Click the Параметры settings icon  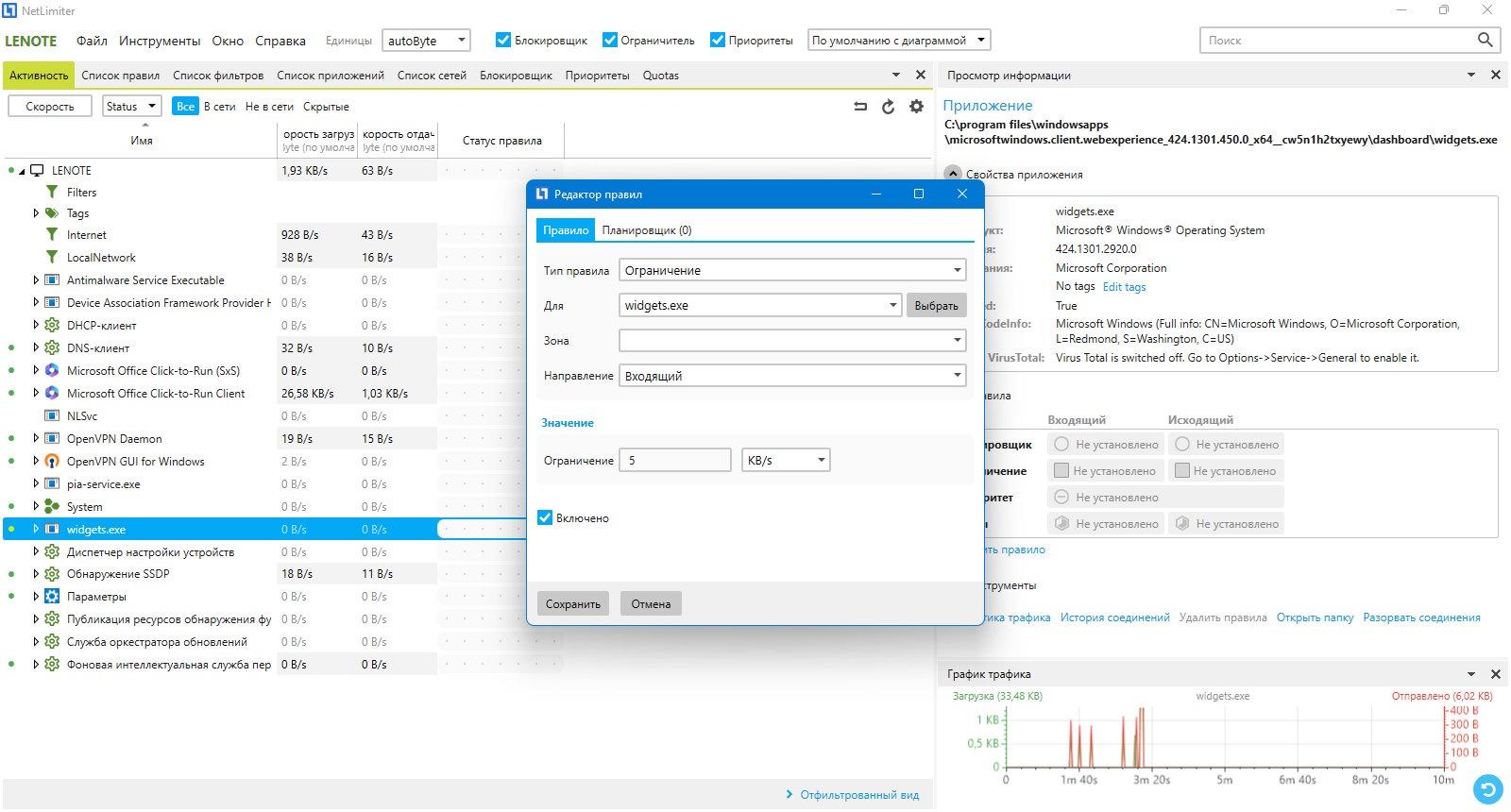[x=52, y=597]
